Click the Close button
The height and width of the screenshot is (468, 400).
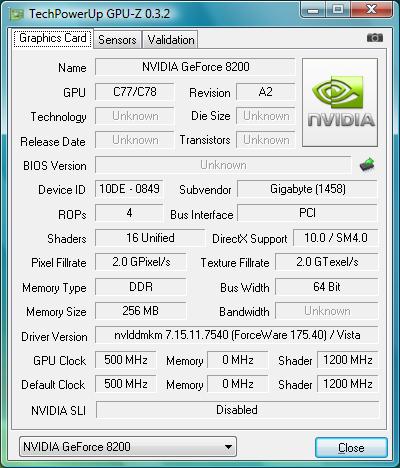click(x=351, y=447)
